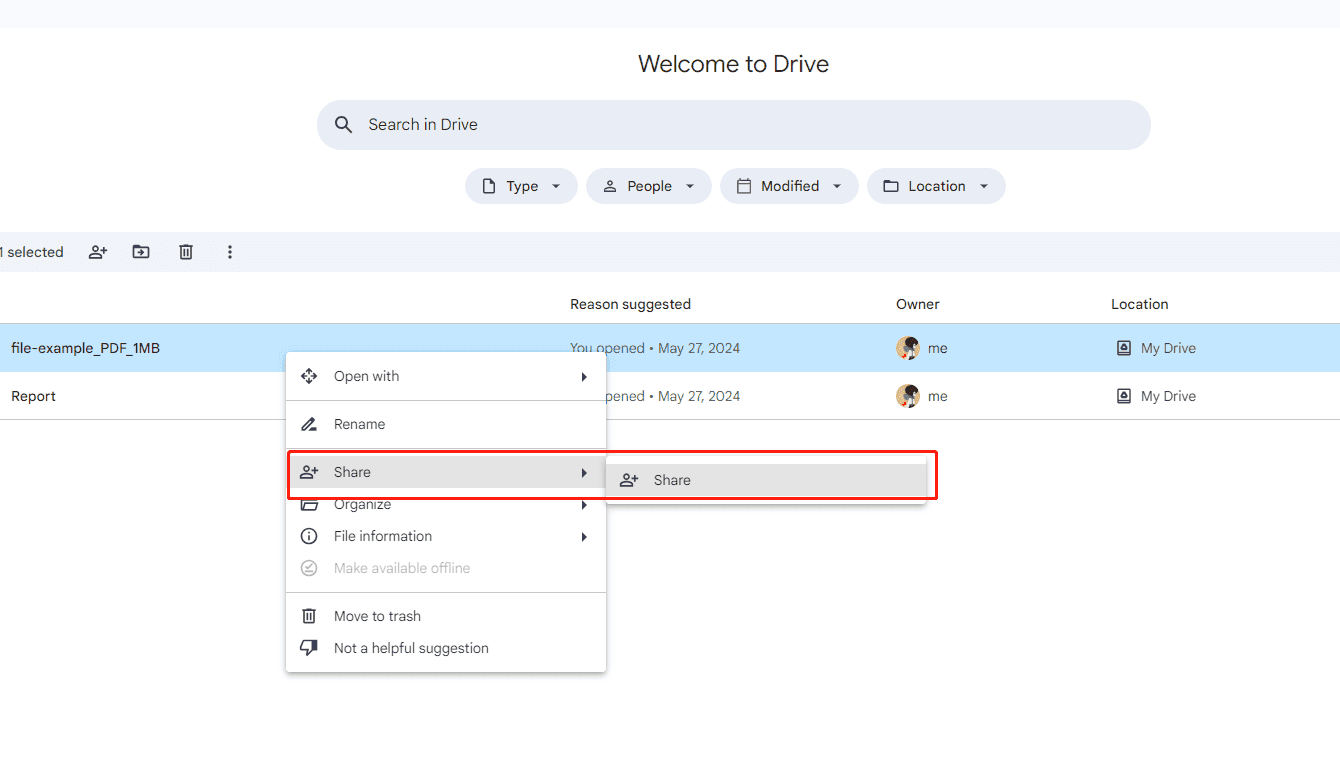Image resolution: width=1340 pixels, height=765 pixels.
Task: Click the owner avatar in file-example_PDF_1MB row
Action: pyautogui.click(x=908, y=348)
